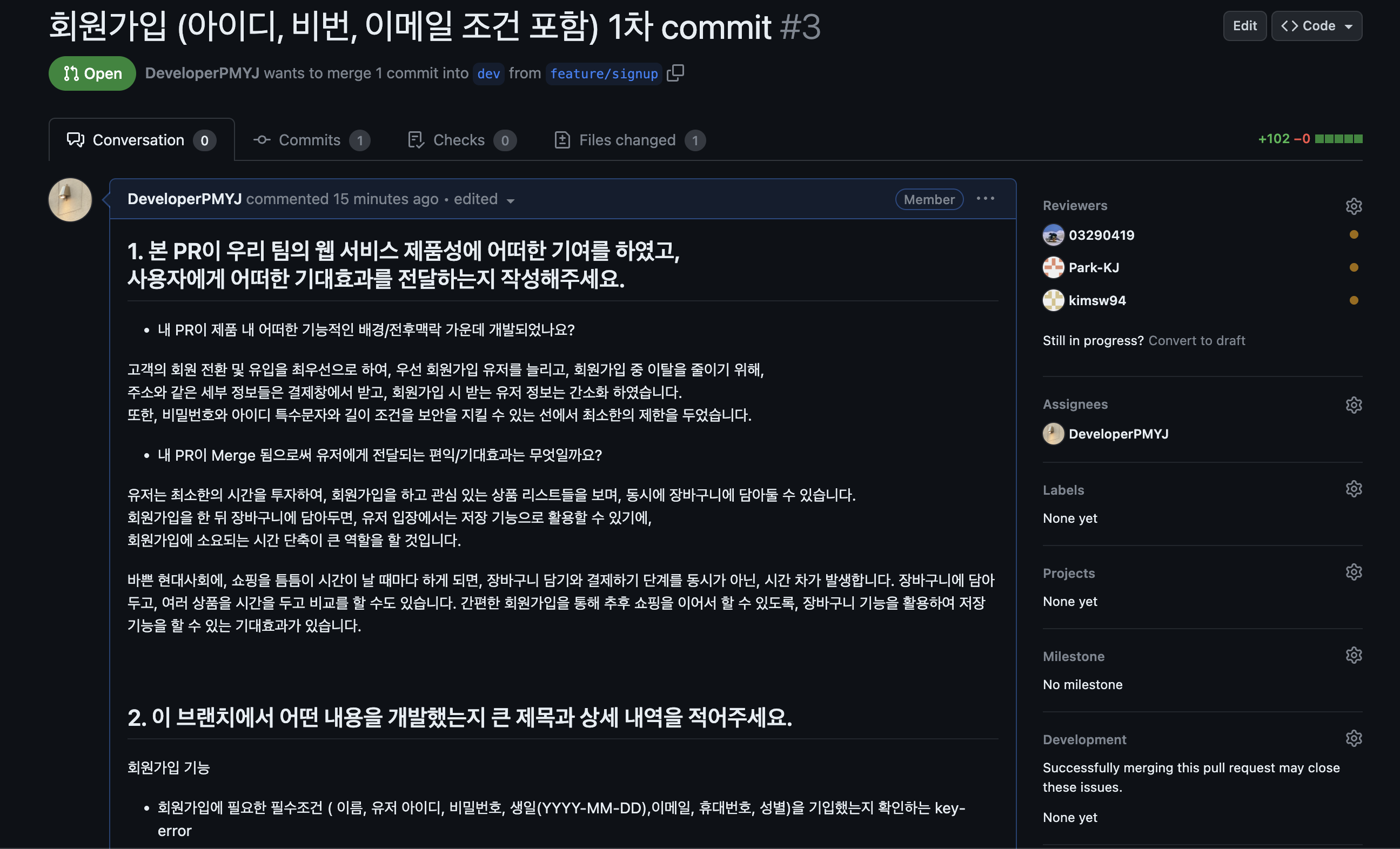Click DeveloperPMYJ avatar beside comment

pyautogui.click(x=70, y=199)
